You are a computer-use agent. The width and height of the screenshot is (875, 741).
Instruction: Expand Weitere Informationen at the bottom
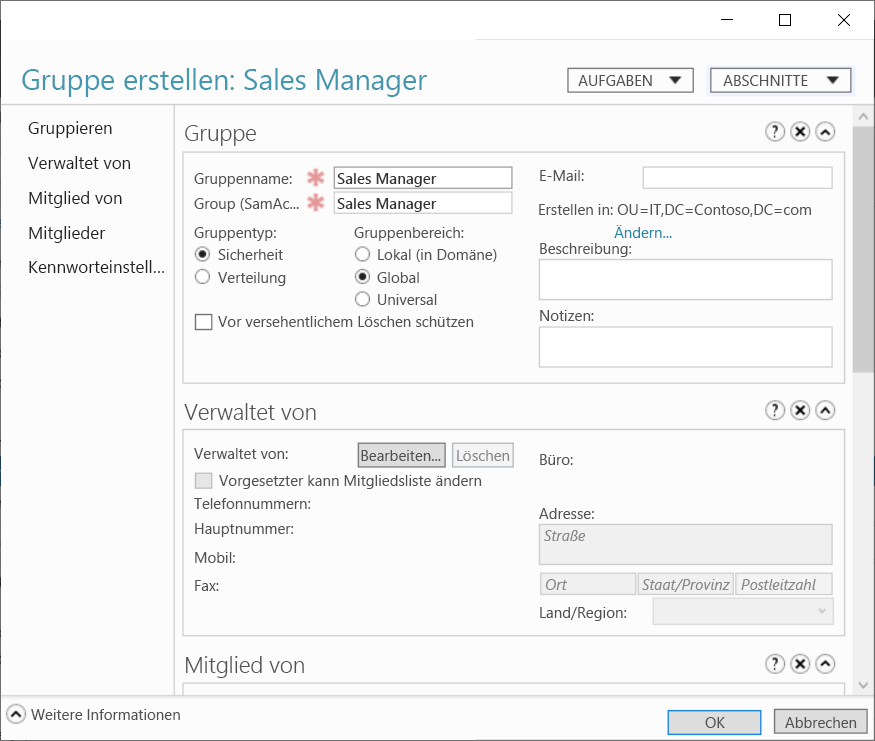[x=16, y=715]
